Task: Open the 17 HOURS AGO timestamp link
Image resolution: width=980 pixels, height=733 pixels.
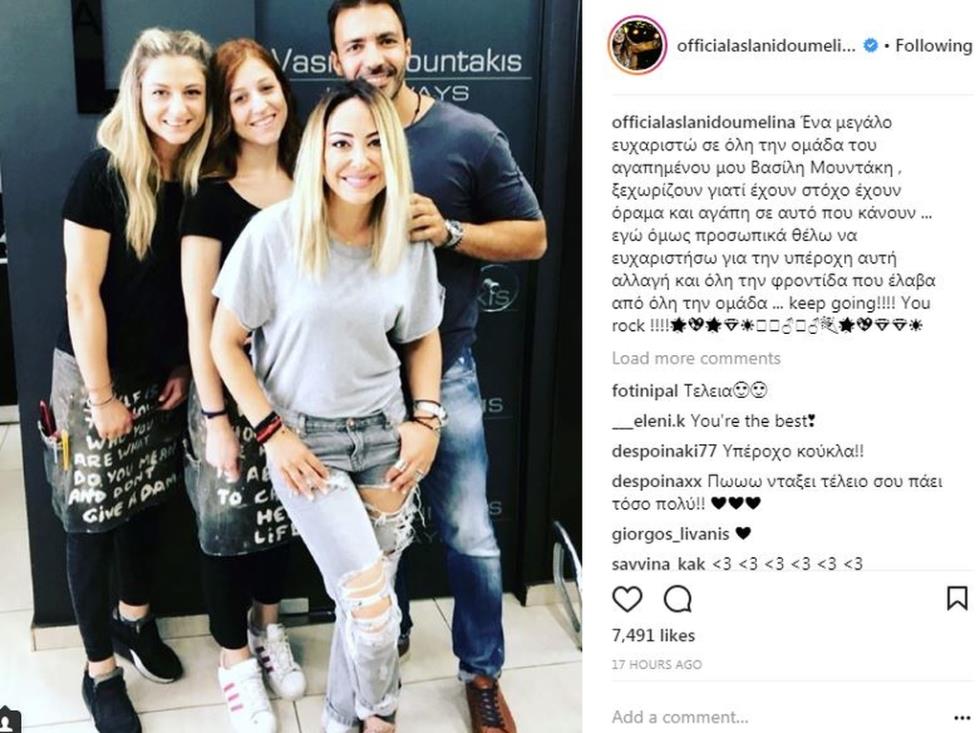Action: point(657,664)
